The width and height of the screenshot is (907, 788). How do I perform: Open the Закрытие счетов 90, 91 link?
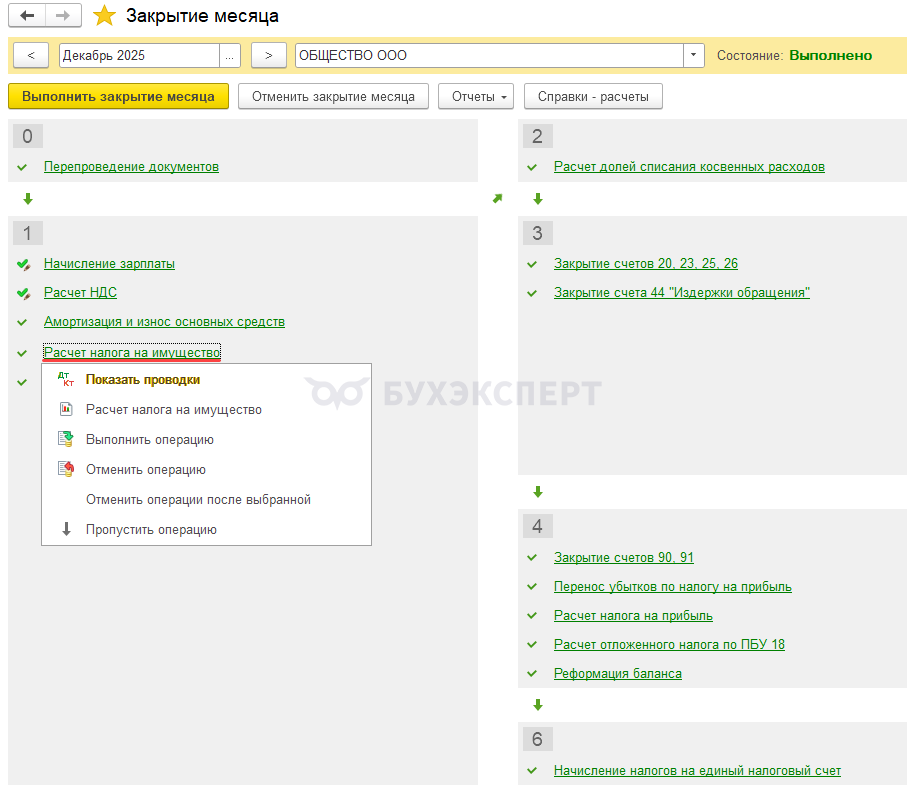pos(623,558)
